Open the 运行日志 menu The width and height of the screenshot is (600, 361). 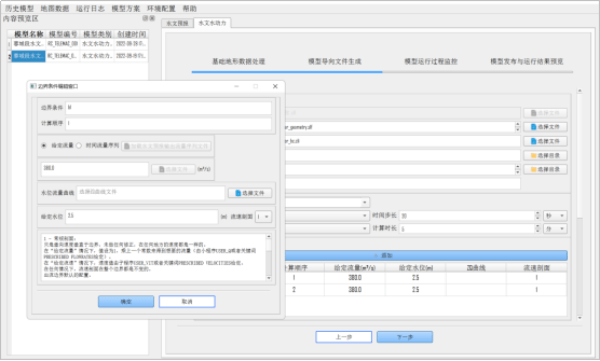pos(90,8)
